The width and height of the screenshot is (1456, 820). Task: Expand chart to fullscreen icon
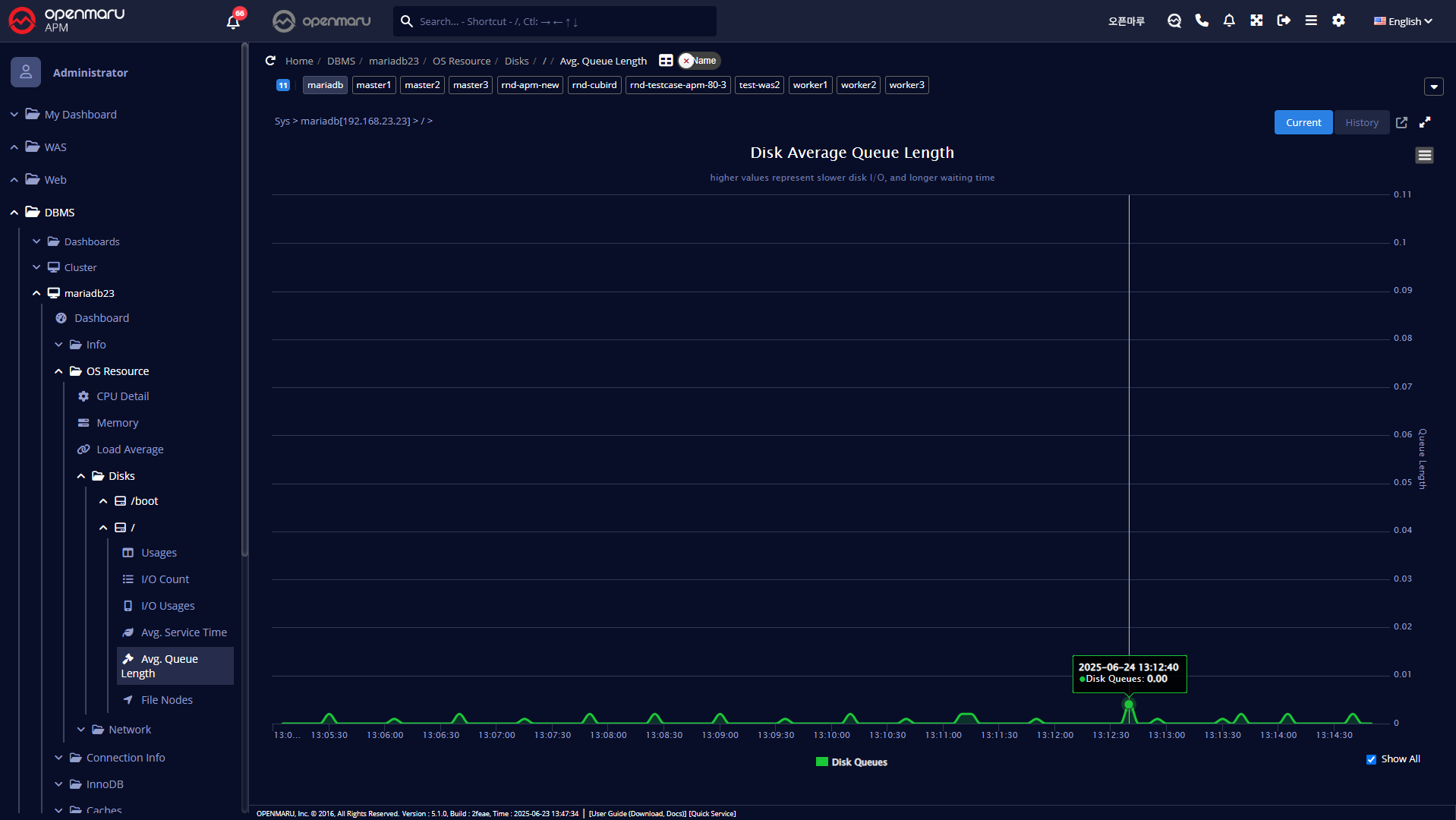pos(1425,122)
